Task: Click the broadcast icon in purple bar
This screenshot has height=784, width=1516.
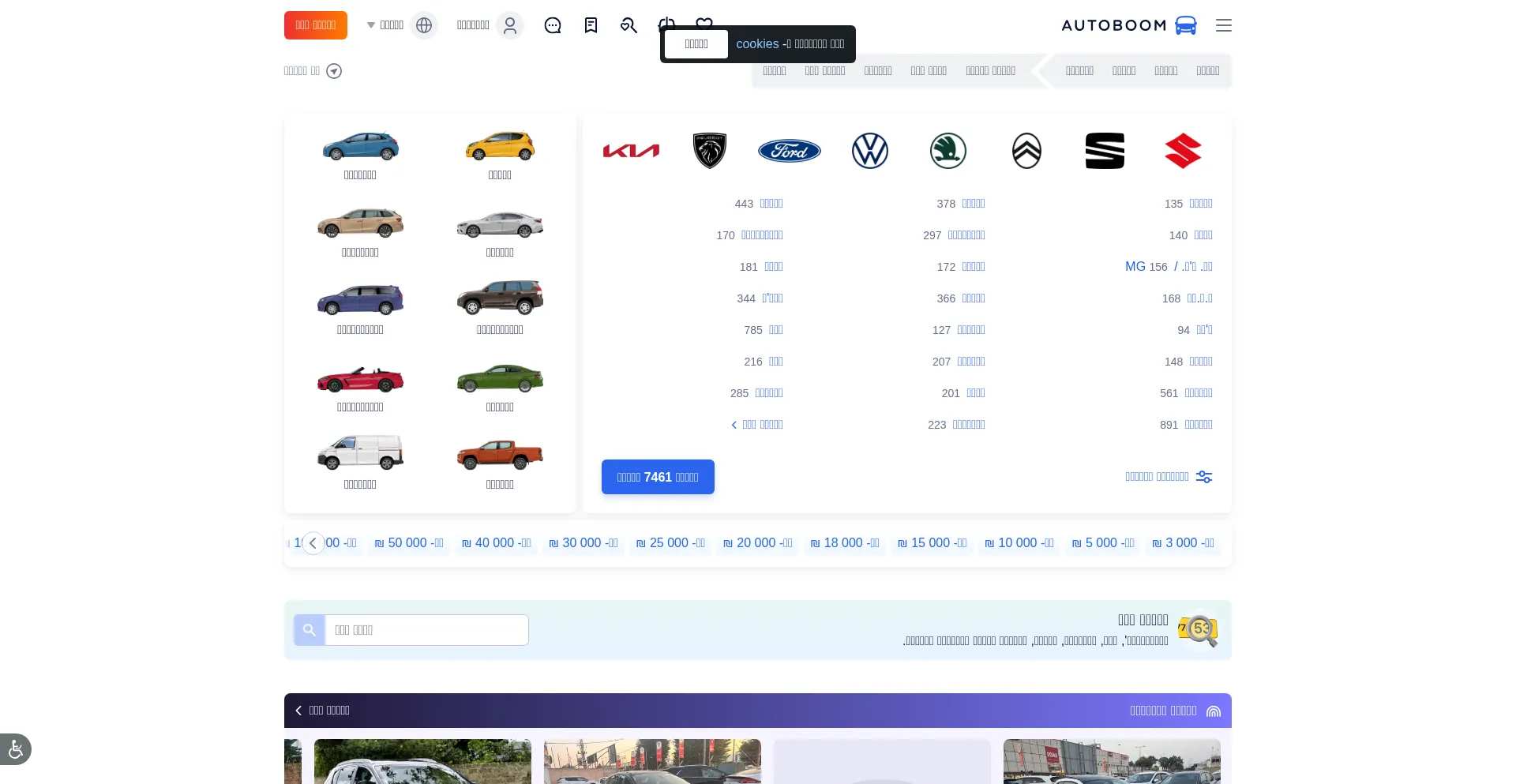Action: (x=1214, y=711)
